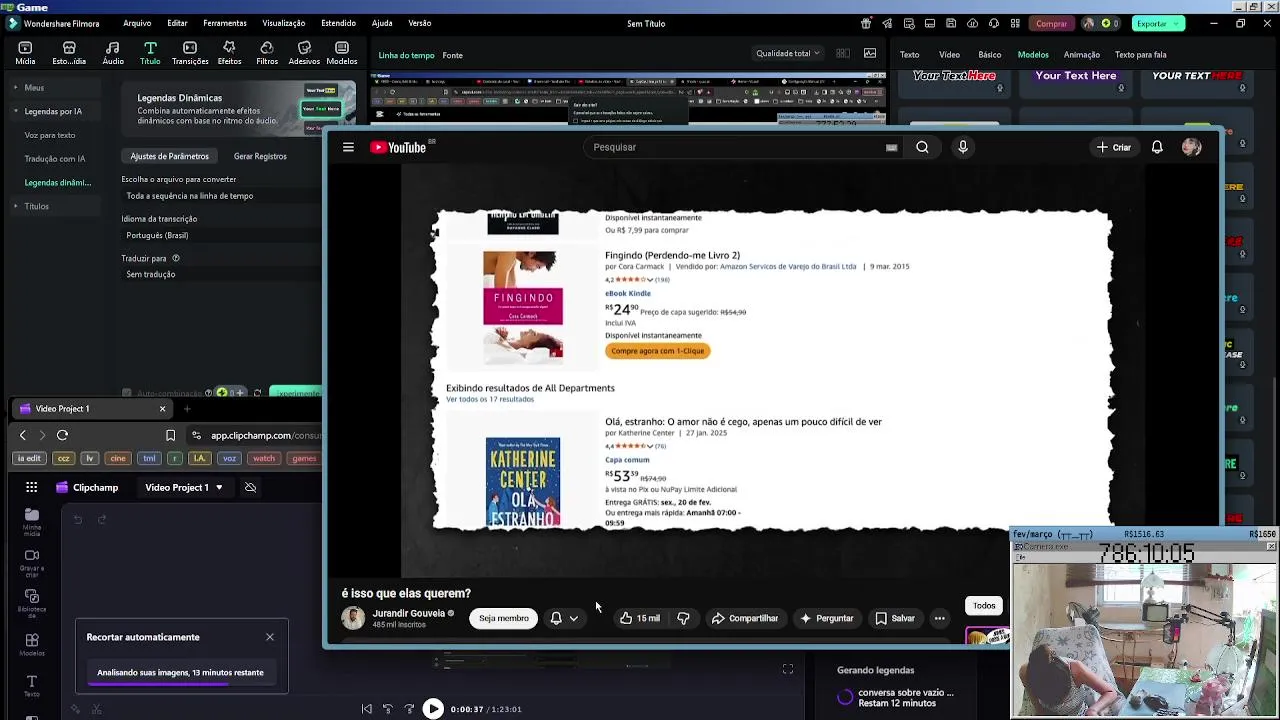Open the Qualidade total dropdown
This screenshot has height=720, width=1280.
[788, 54]
